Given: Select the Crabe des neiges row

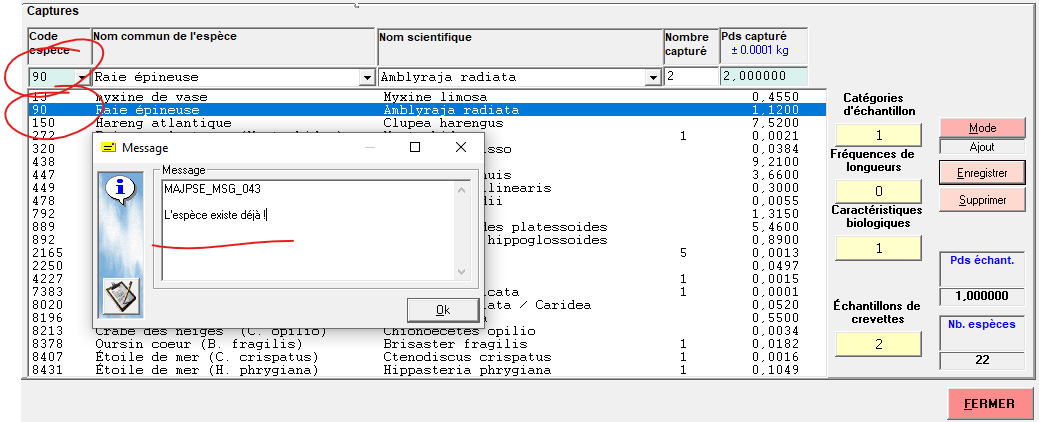Looking at the screenshot, I should [x=427, y=331].
